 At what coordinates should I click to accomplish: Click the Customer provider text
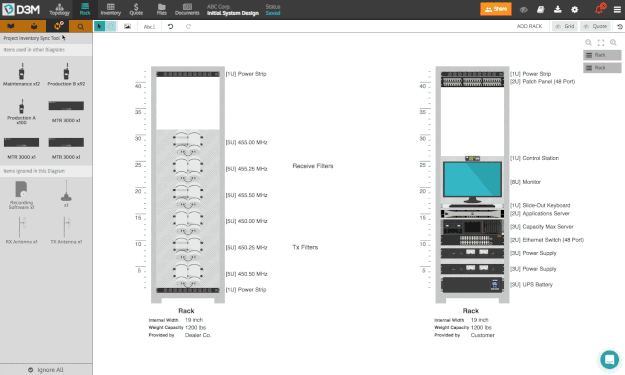(482, 335)
